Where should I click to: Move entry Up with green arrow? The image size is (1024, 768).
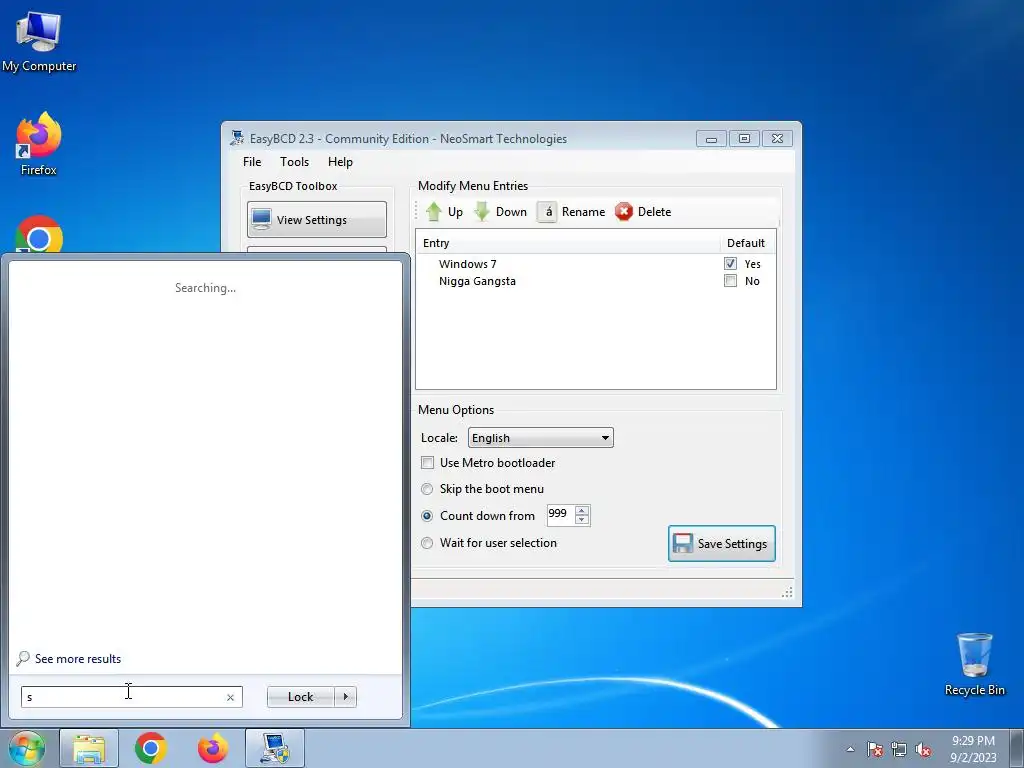[x=444, y=212]
